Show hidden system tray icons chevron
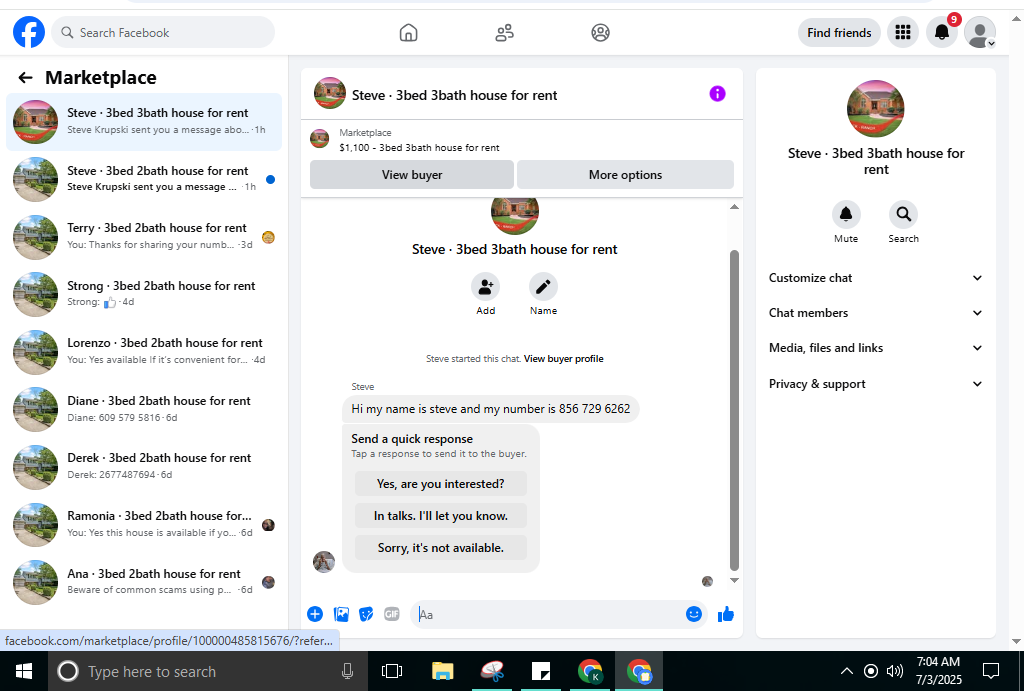 (x=846, y=671)
